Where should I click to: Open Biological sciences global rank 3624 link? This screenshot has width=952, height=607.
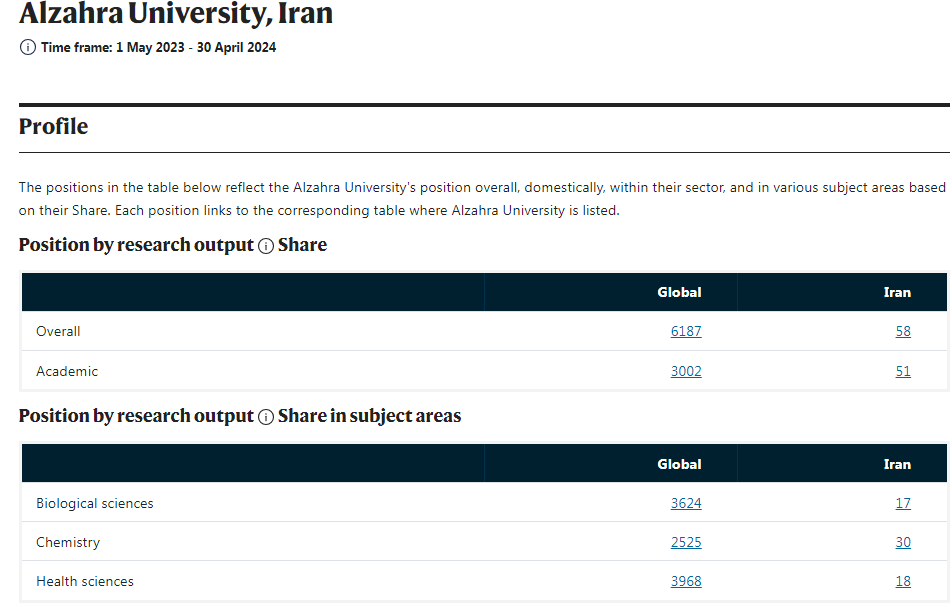point(686,503)
